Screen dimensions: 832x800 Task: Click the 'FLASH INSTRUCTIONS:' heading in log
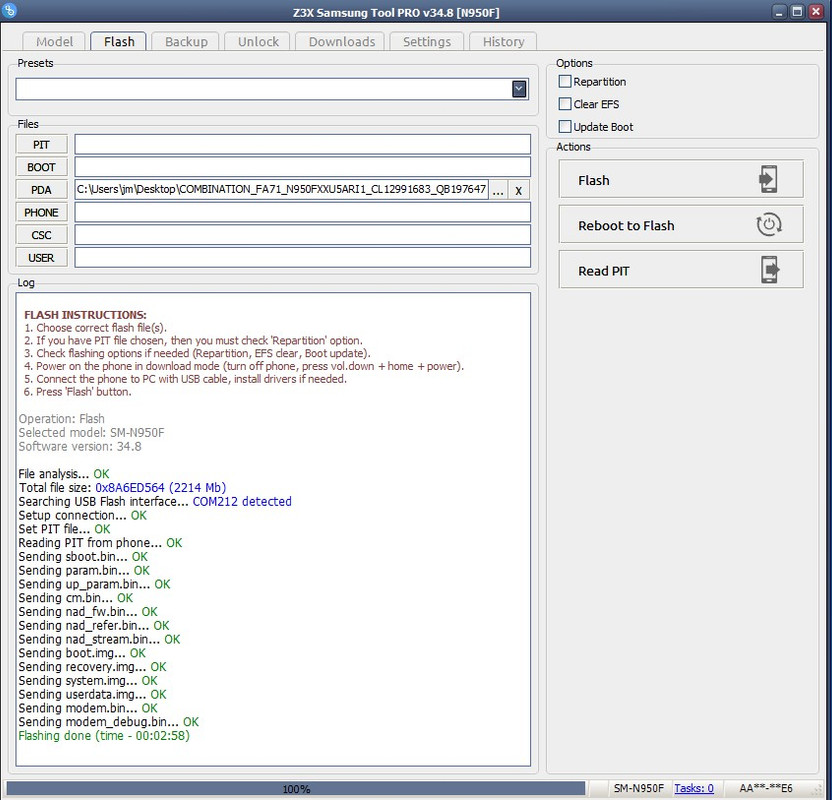coord(85,315)
